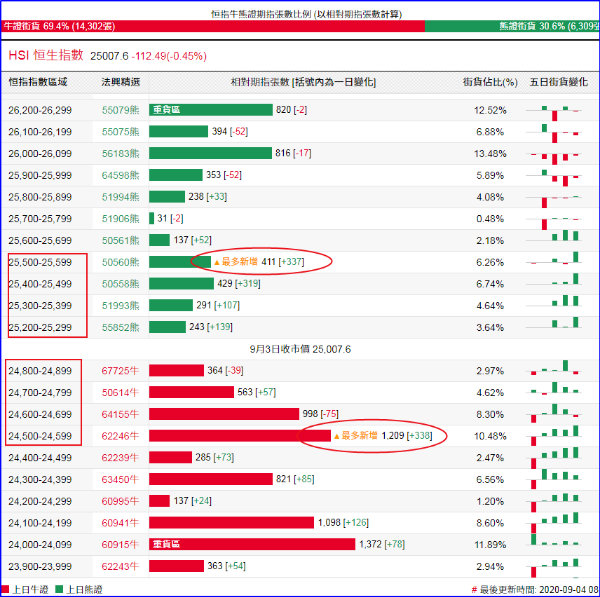600x597 pixels.
Task: Open warrant link 55075熊
Action: tap(120, 132)
